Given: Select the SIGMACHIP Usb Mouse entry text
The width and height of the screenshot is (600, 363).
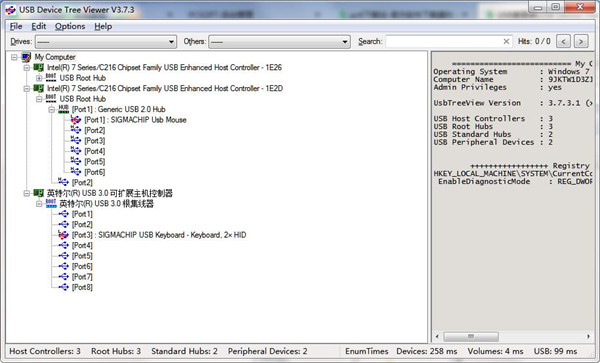Looking at the screenshot, I should 135,120.
